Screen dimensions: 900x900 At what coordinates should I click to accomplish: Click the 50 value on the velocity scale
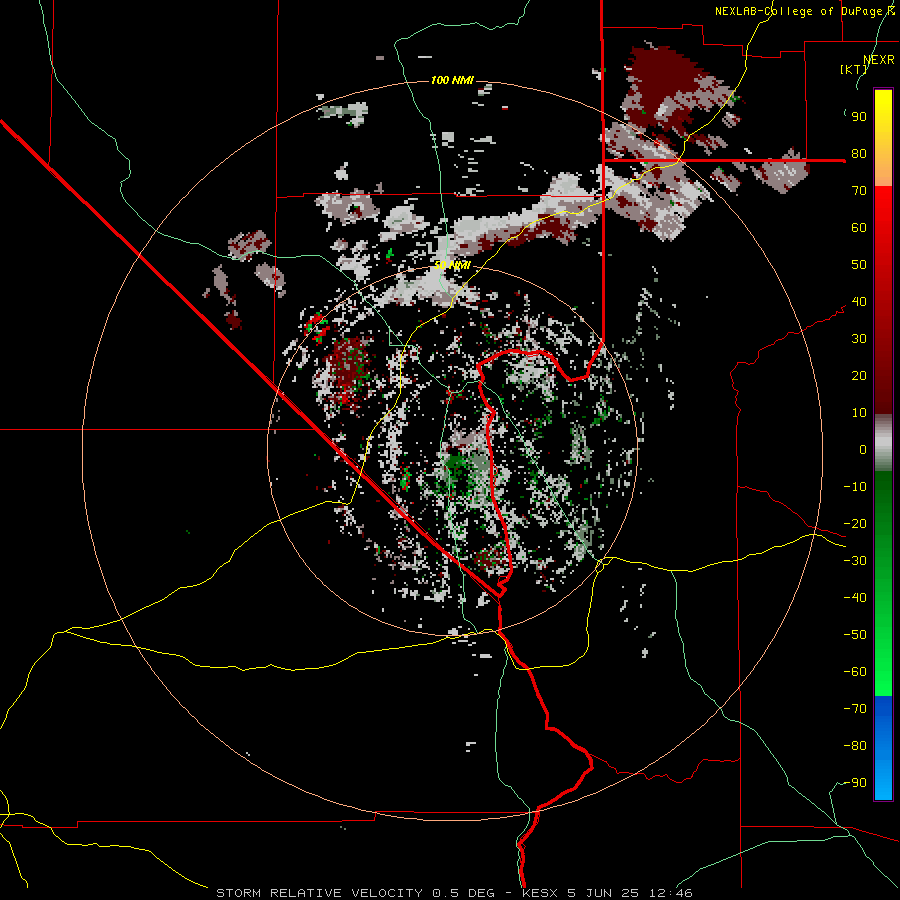(859, 265)
